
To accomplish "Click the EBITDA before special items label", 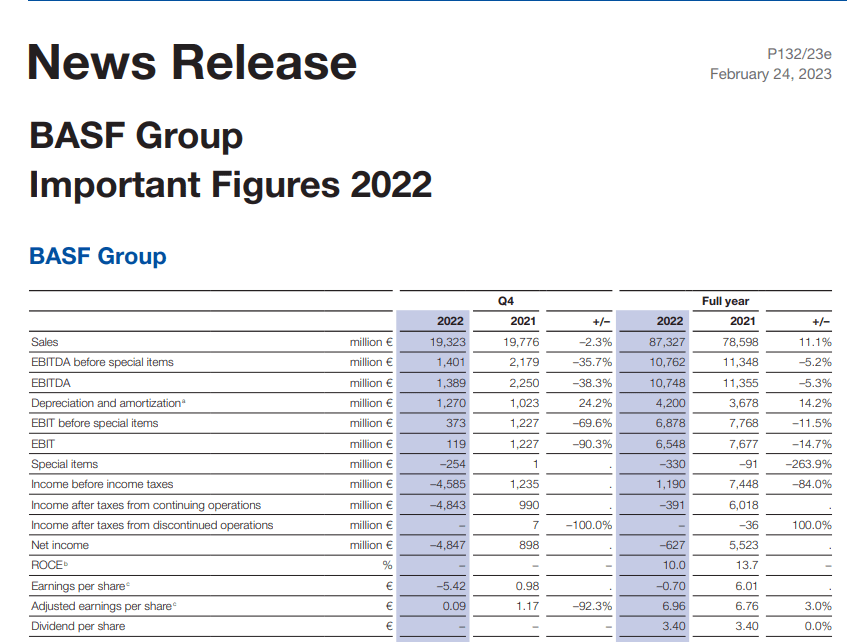I will click(x=102, y=362).
